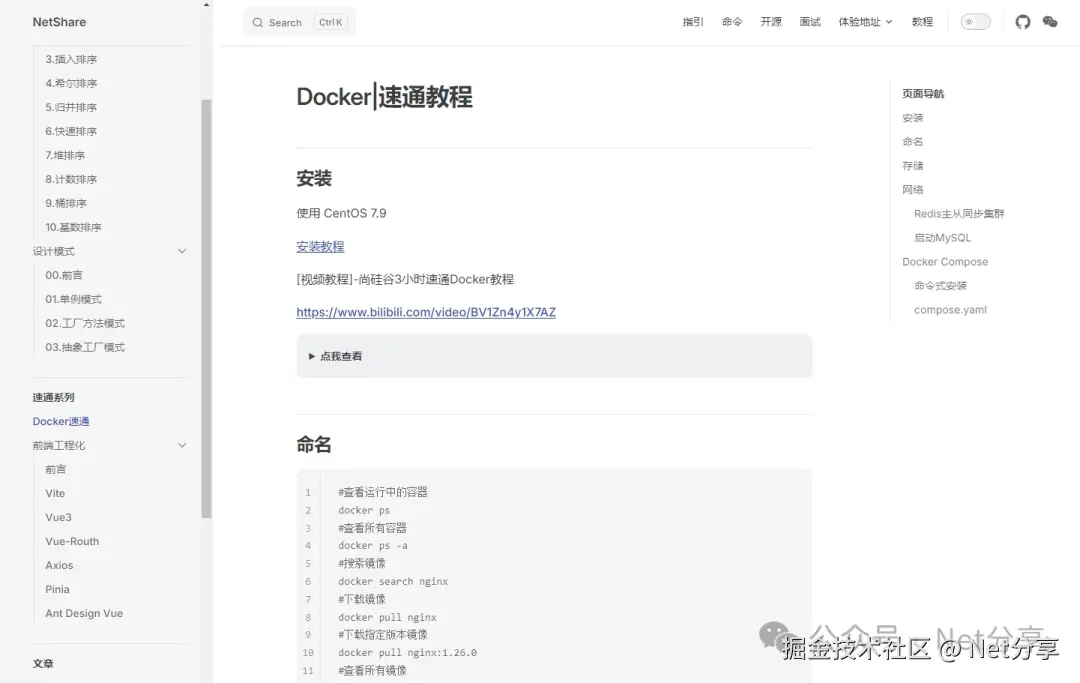Click the NetShare site title

tap(59, 22)
